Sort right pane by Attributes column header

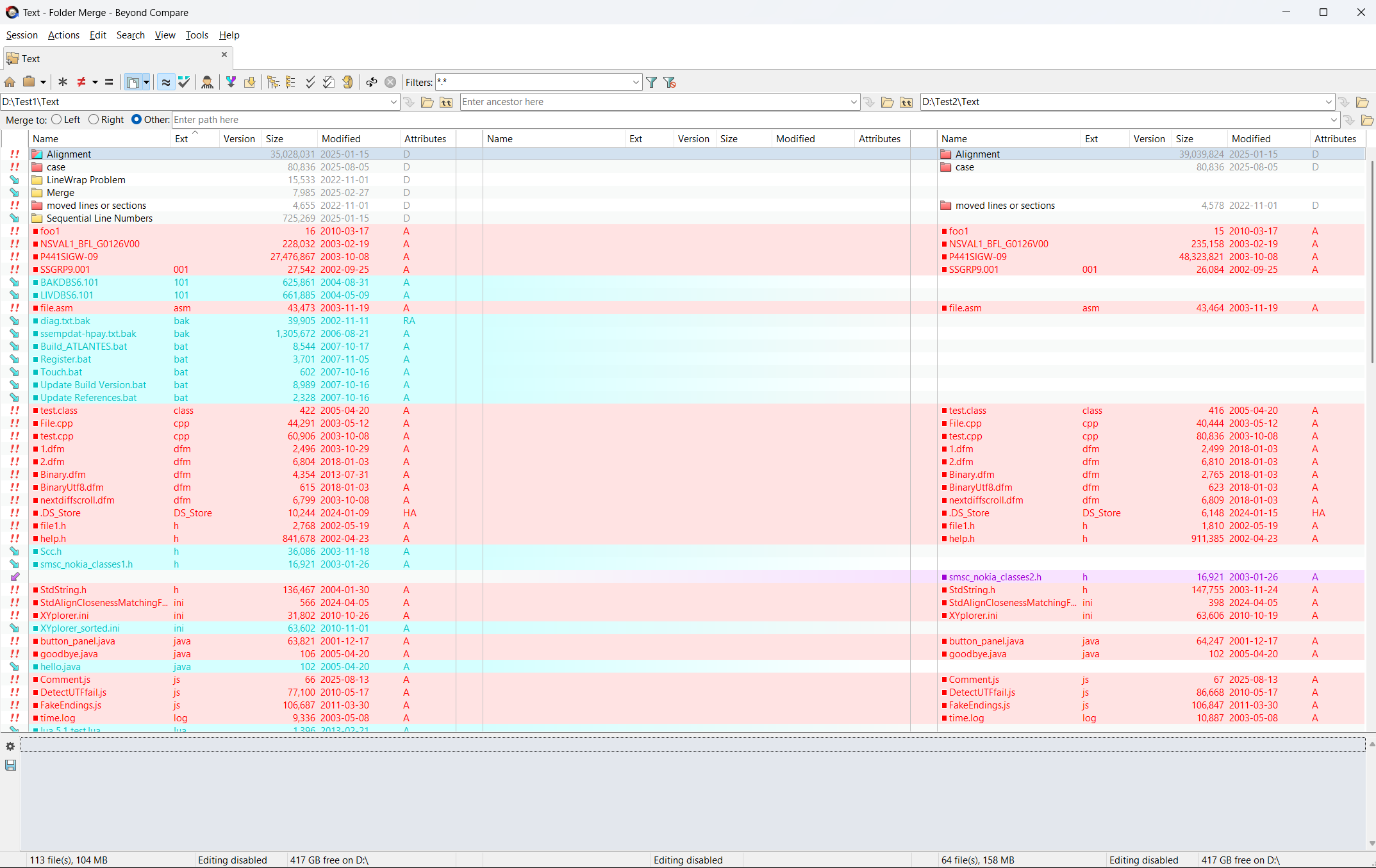1338,139
